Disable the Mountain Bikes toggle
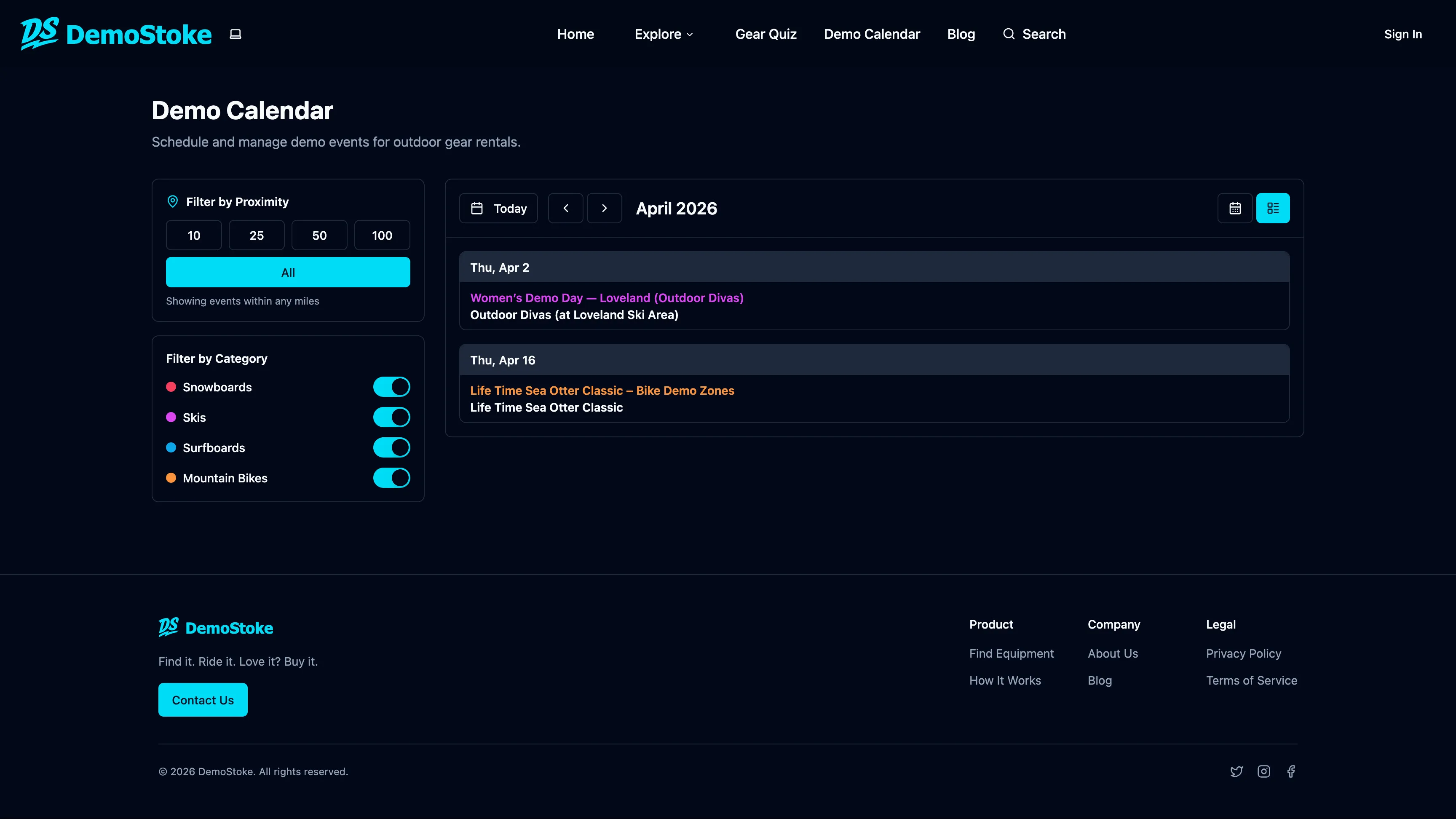Viewport: 1456px width, 819px height. (x=391, y=478)
